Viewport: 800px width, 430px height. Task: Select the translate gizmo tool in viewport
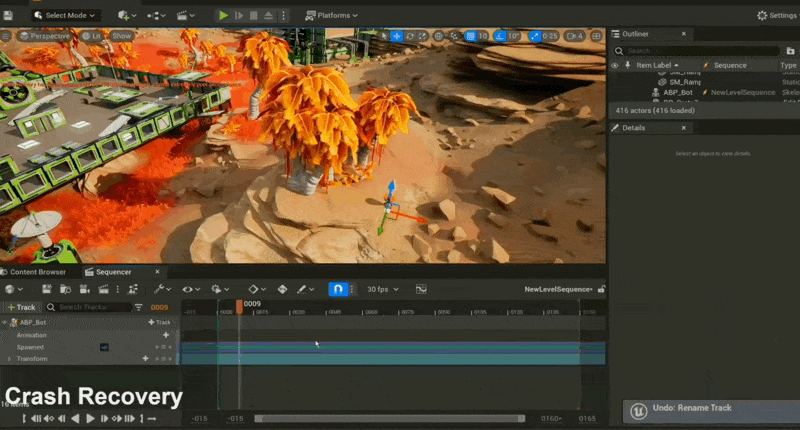point(396,36)
